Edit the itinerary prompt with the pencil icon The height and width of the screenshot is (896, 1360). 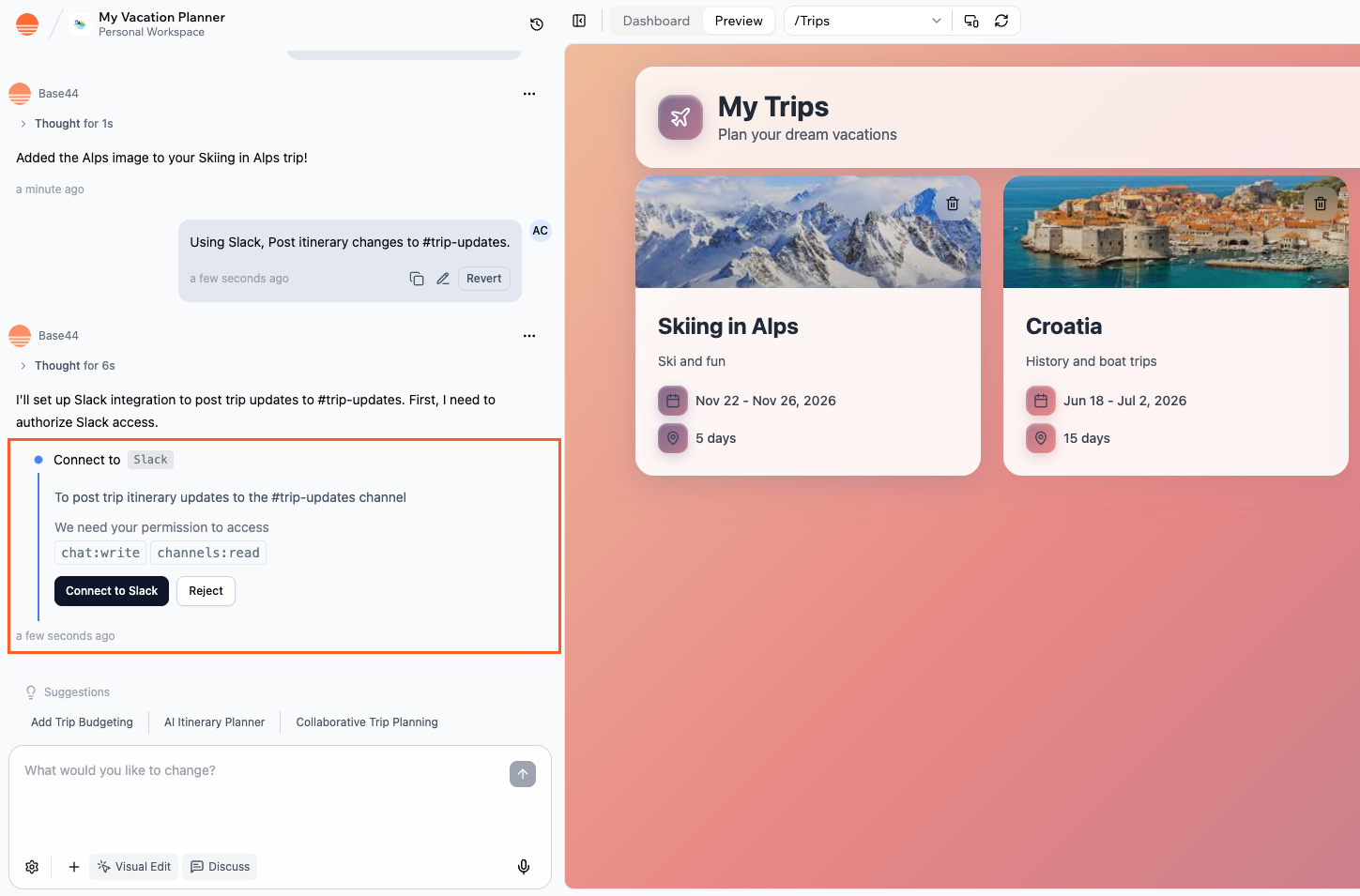click(x=443, y=278)
